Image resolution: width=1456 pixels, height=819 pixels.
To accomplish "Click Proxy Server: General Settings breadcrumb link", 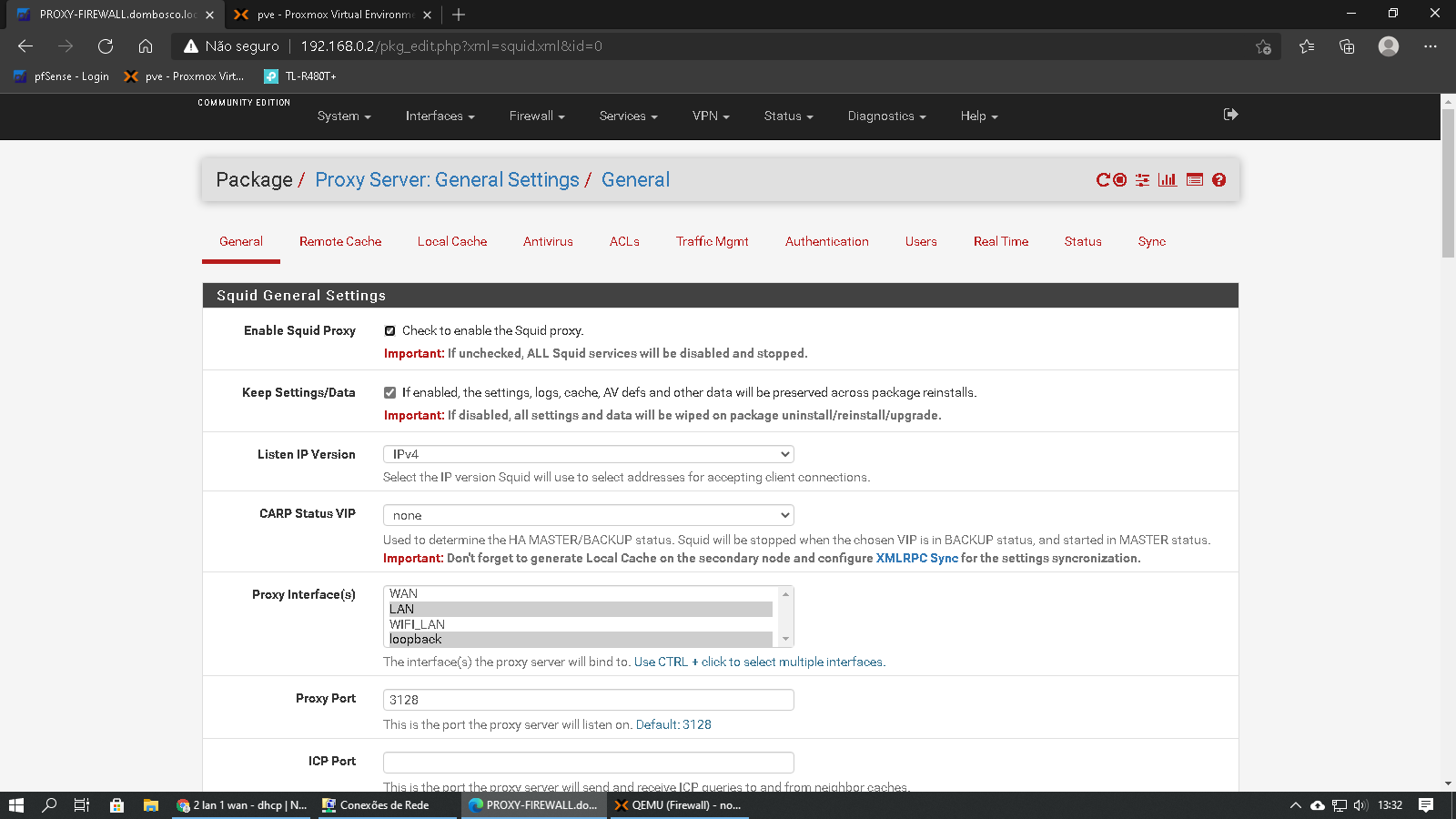I will tap(447, 180).
